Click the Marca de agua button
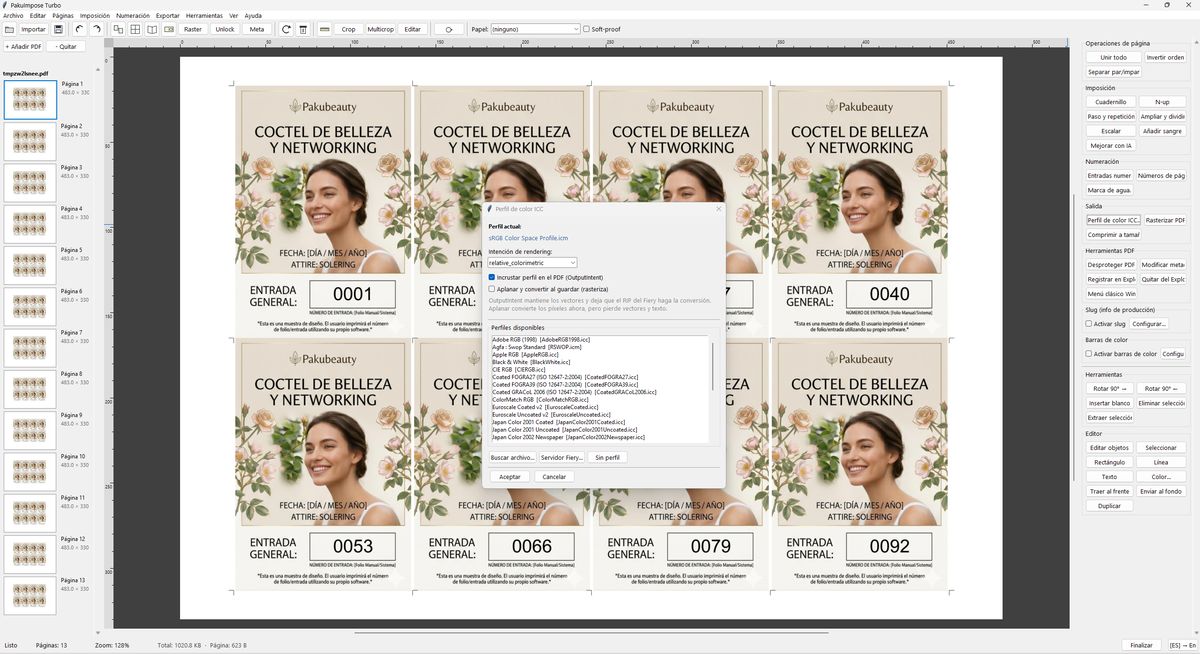1200x654 pixels. [x=1110, y=190]
